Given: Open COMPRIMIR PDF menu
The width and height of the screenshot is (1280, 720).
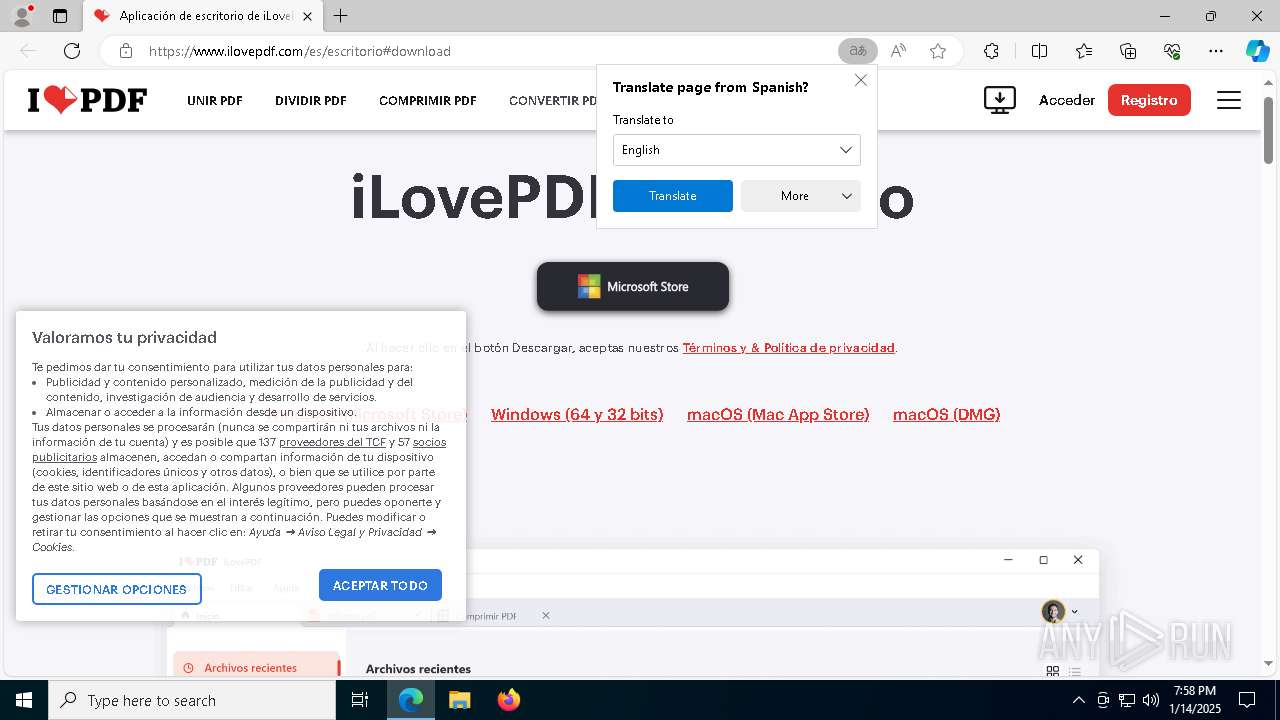Looking at the screenshot, I should tap(428, 100).
